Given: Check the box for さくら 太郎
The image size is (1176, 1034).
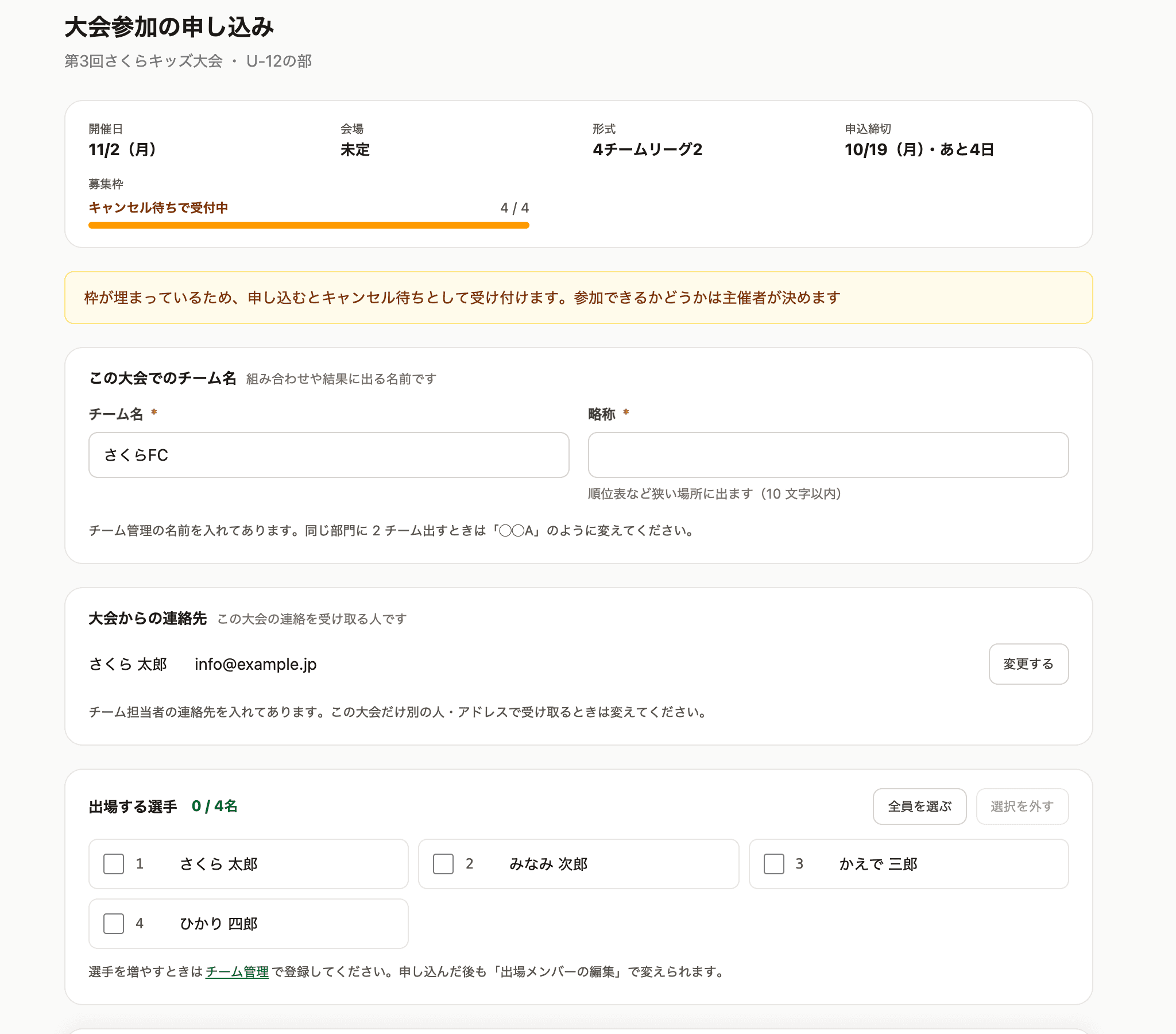Looking at the screenshot, I should coord(113,863).
